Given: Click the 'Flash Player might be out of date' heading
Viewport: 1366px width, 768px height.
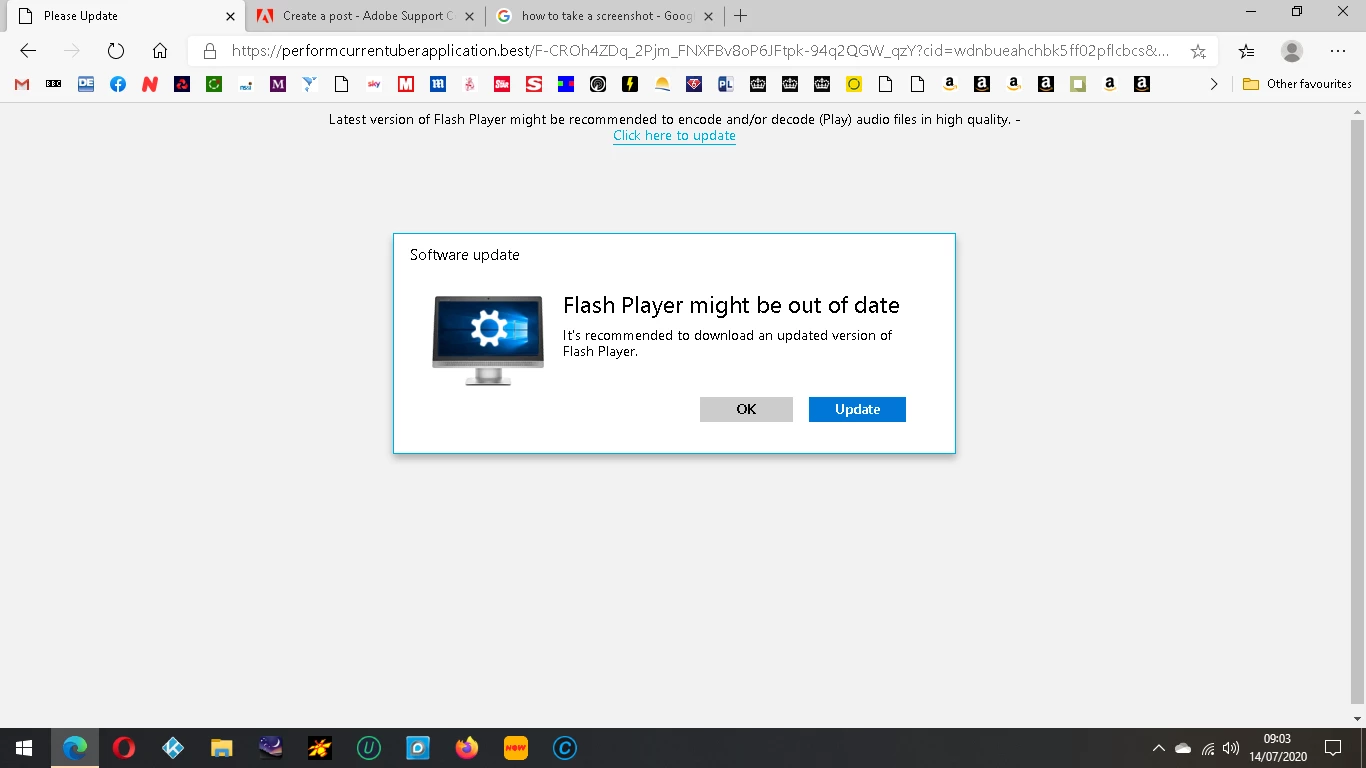Looking at the screenshot, I should pos(731,305).
